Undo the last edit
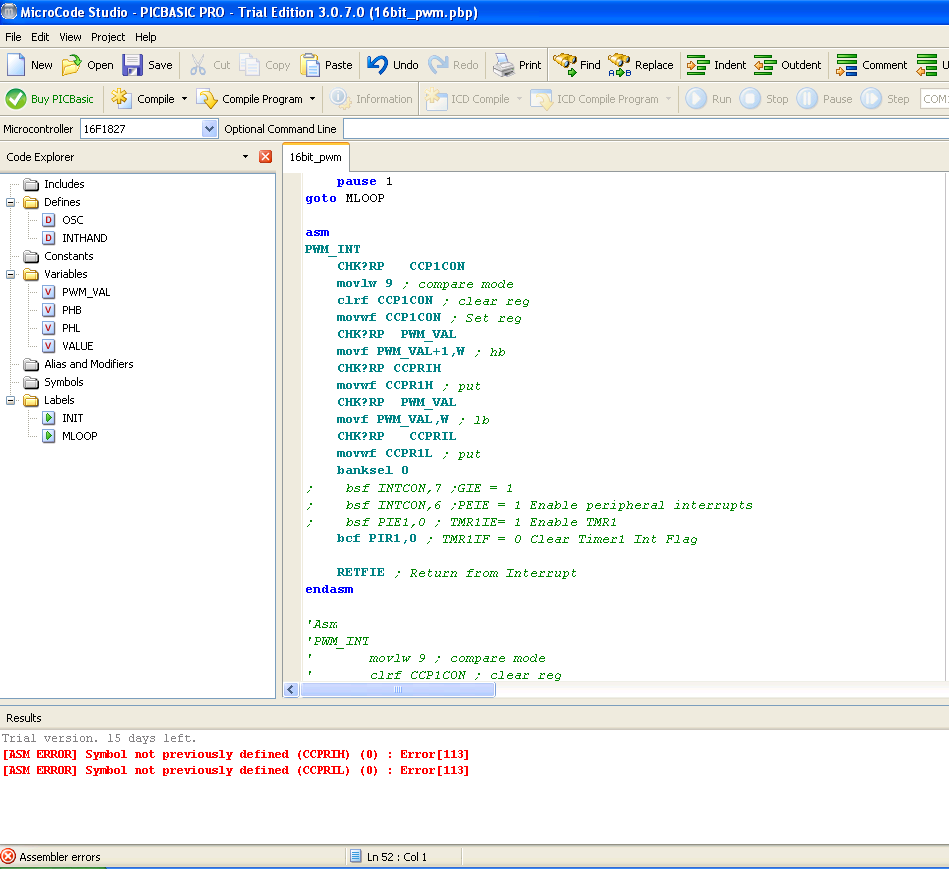The width and height of the screenshot is (949, 869). (378, 65)
